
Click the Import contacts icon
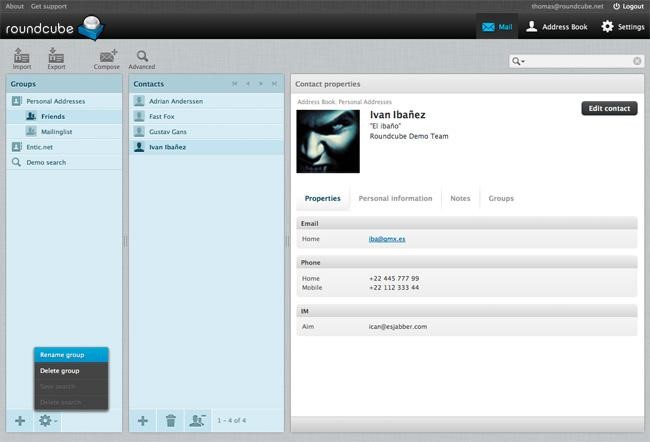(x=21, y=58)
